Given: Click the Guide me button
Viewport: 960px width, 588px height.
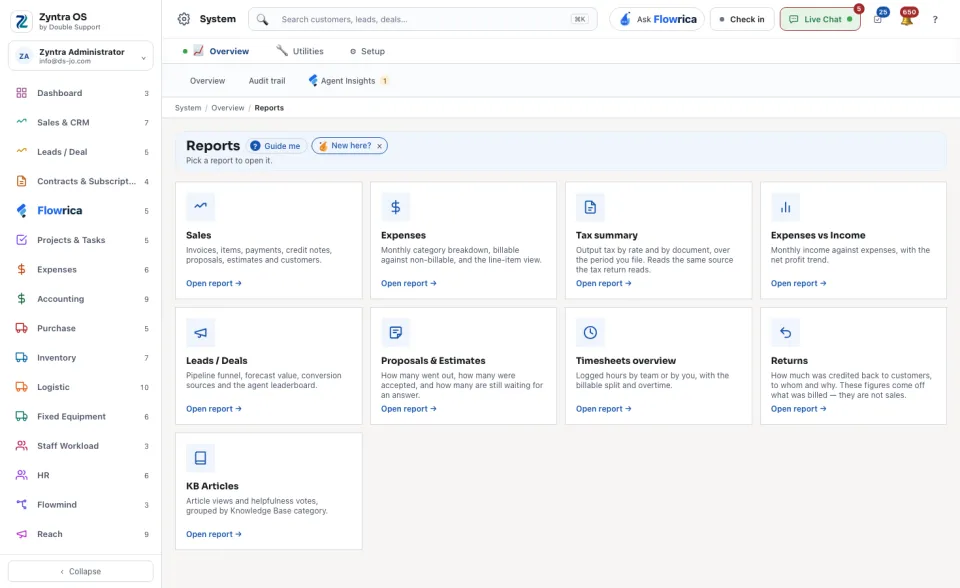Looking at the screenshot, I should (x=276, y=146).
